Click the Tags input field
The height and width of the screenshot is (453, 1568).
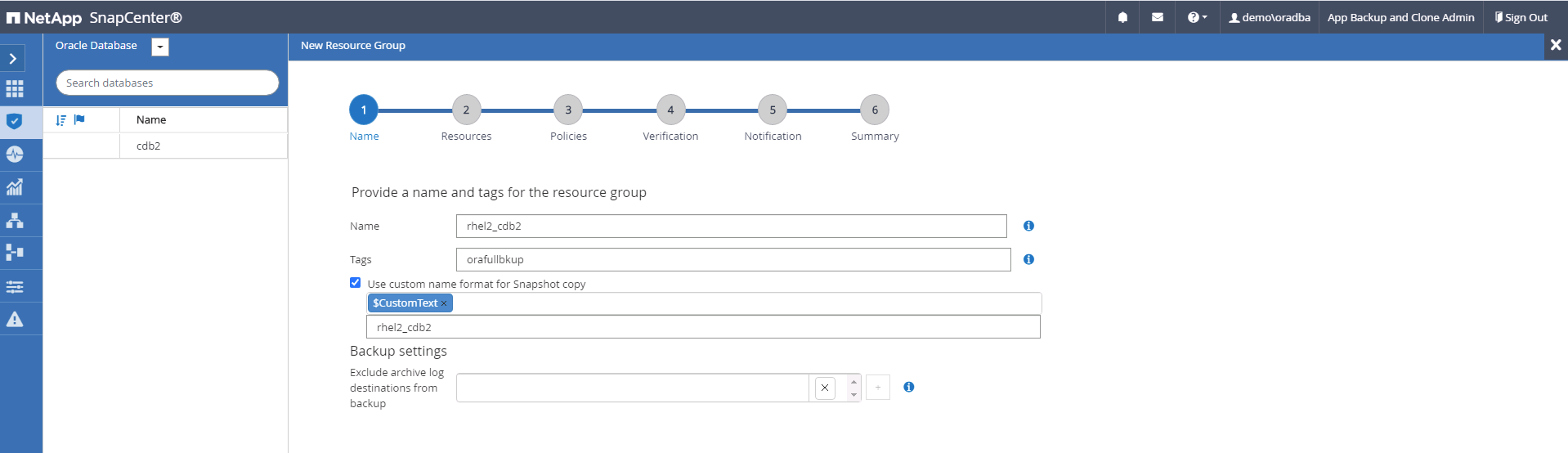[x=732, y=260]
